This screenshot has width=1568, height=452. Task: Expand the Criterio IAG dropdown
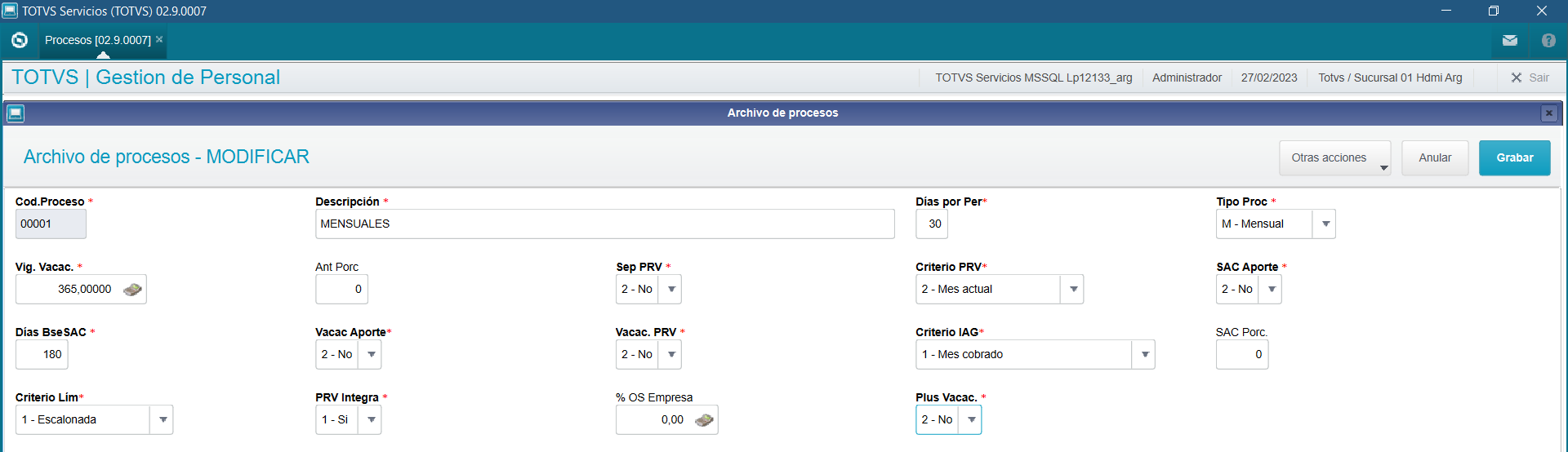1144,354
